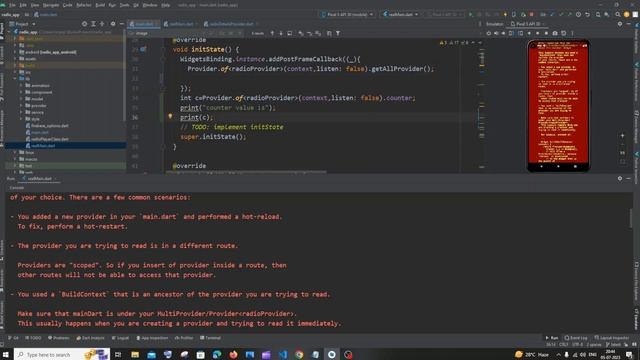Image resolution: width=640 pixels, height=360 pixels.
Task: Click the red Stop icon in toolbar
Action: click(x=531, y=14)
